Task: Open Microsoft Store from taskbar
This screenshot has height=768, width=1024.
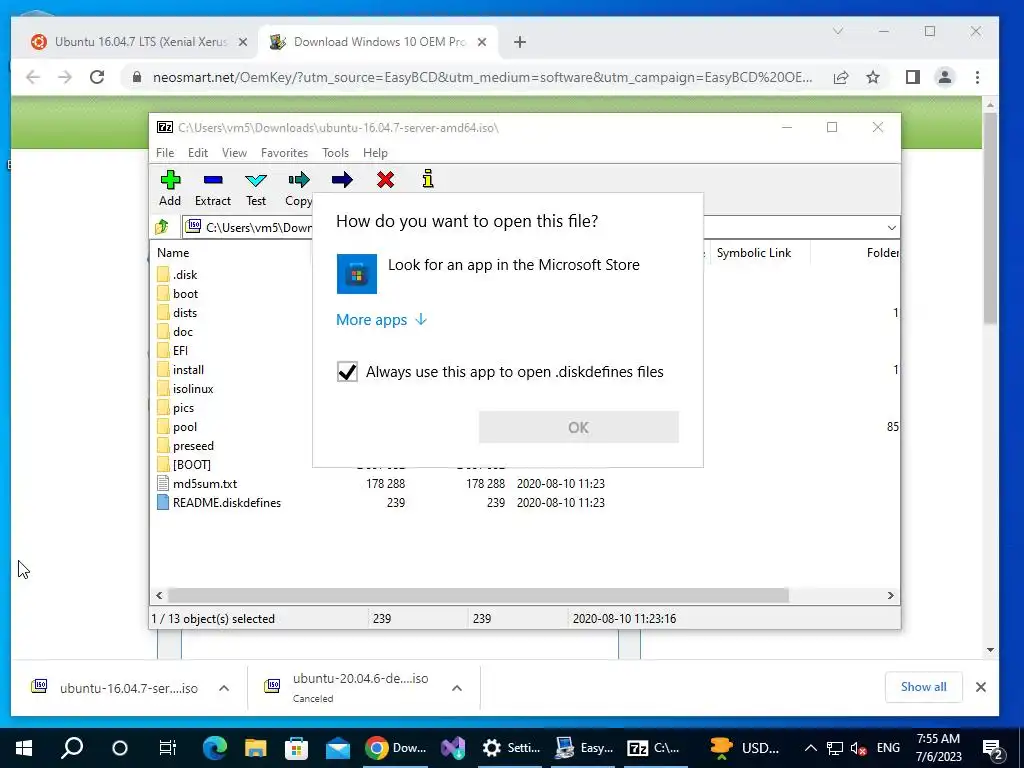Action: (296, 748)
